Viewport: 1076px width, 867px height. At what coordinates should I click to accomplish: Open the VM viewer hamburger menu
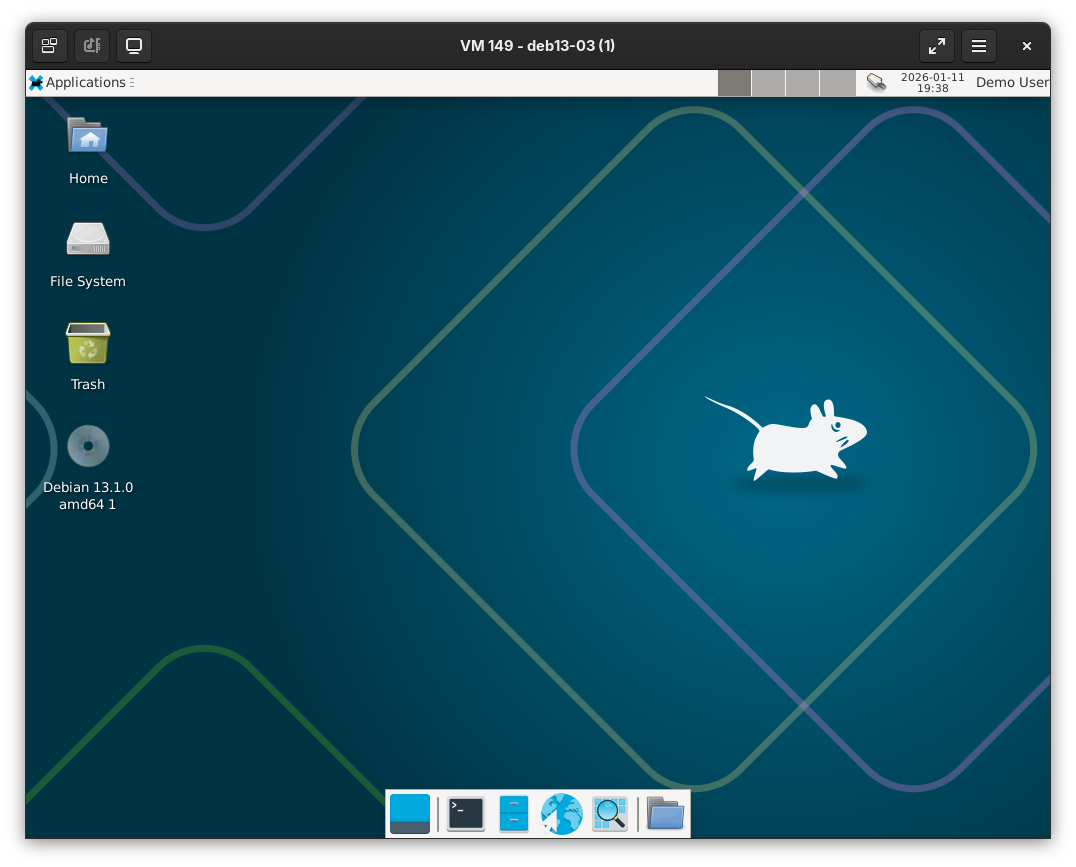979,46
